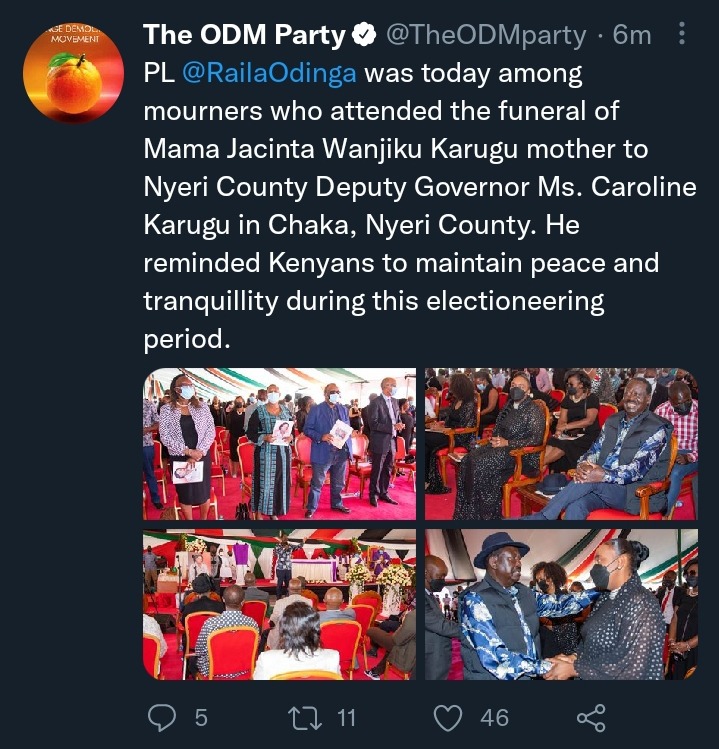This screenshot has width=719, height=749.
Task: Click the retweet count 11
Action: coord(346,718)
